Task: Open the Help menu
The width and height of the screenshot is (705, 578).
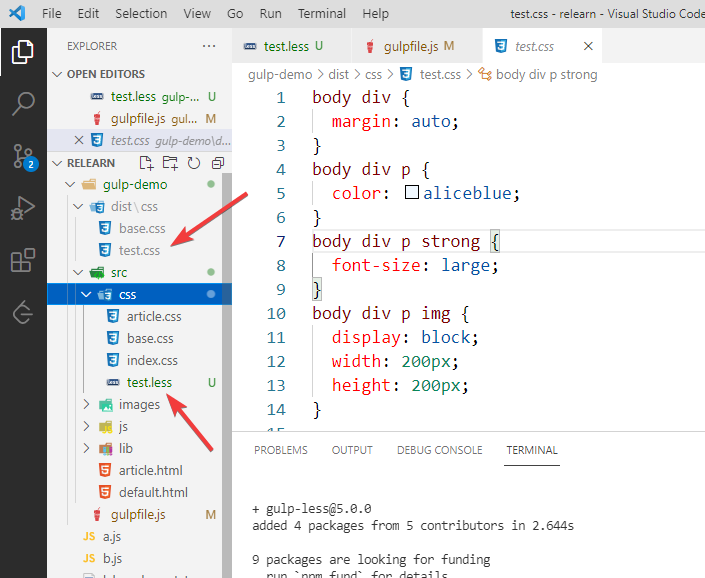Action: click(375, 13)
